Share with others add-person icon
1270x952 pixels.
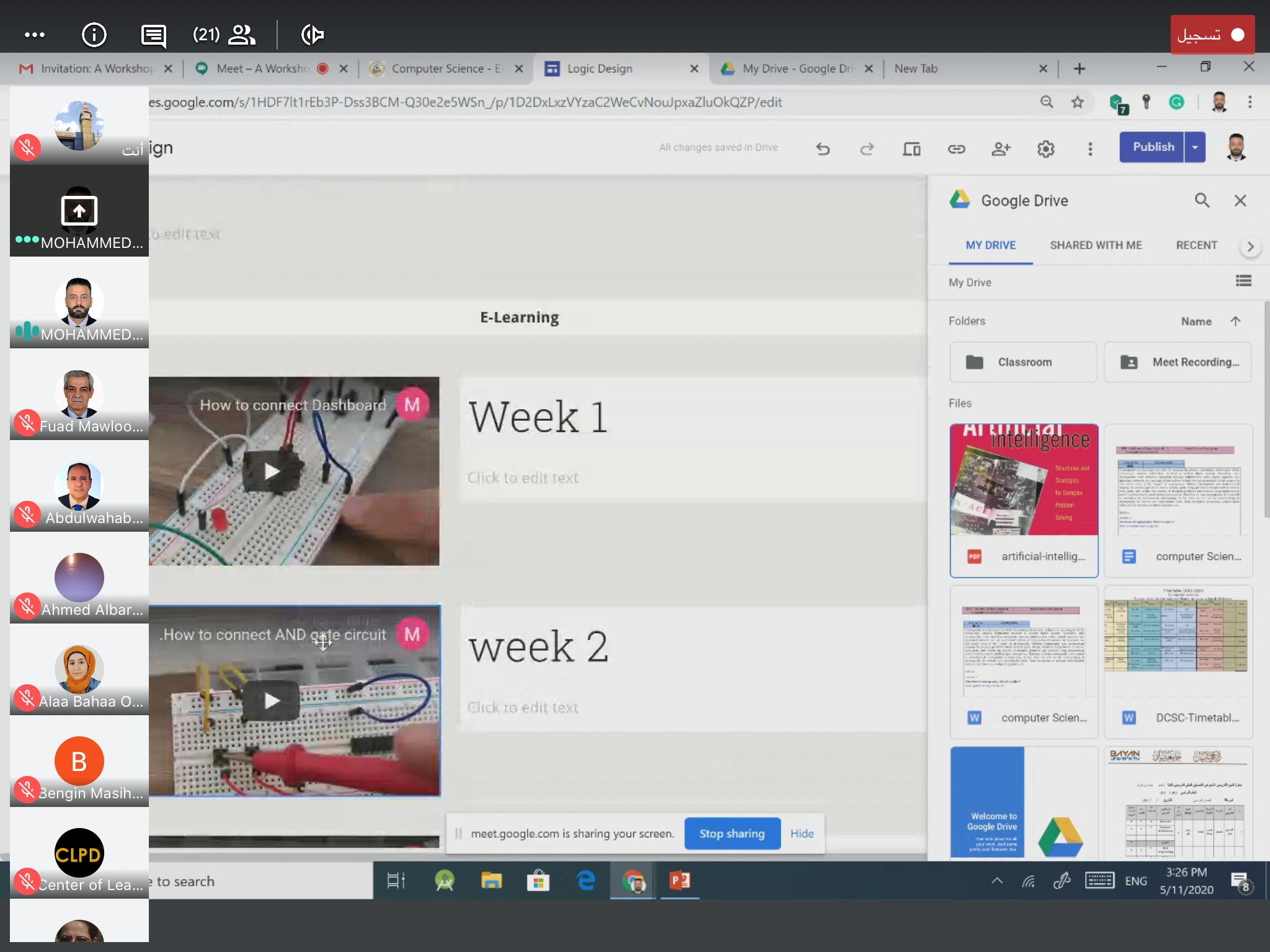click(x=1001, y=149)
